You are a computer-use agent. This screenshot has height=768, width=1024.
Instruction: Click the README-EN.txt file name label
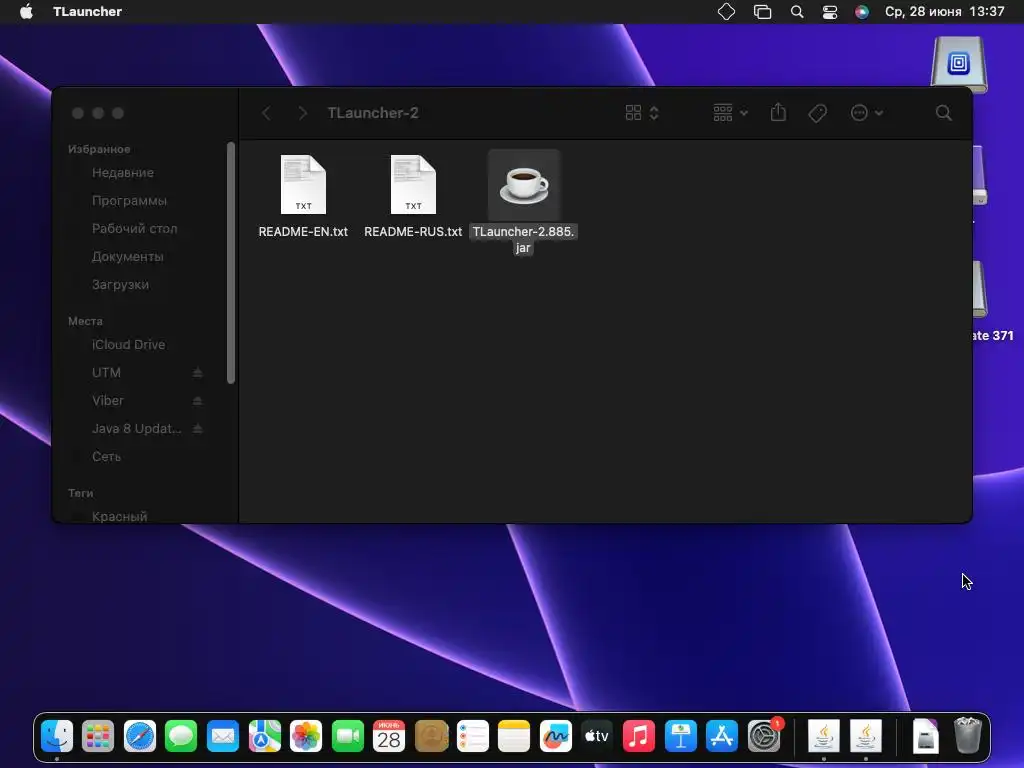[303, 232]
